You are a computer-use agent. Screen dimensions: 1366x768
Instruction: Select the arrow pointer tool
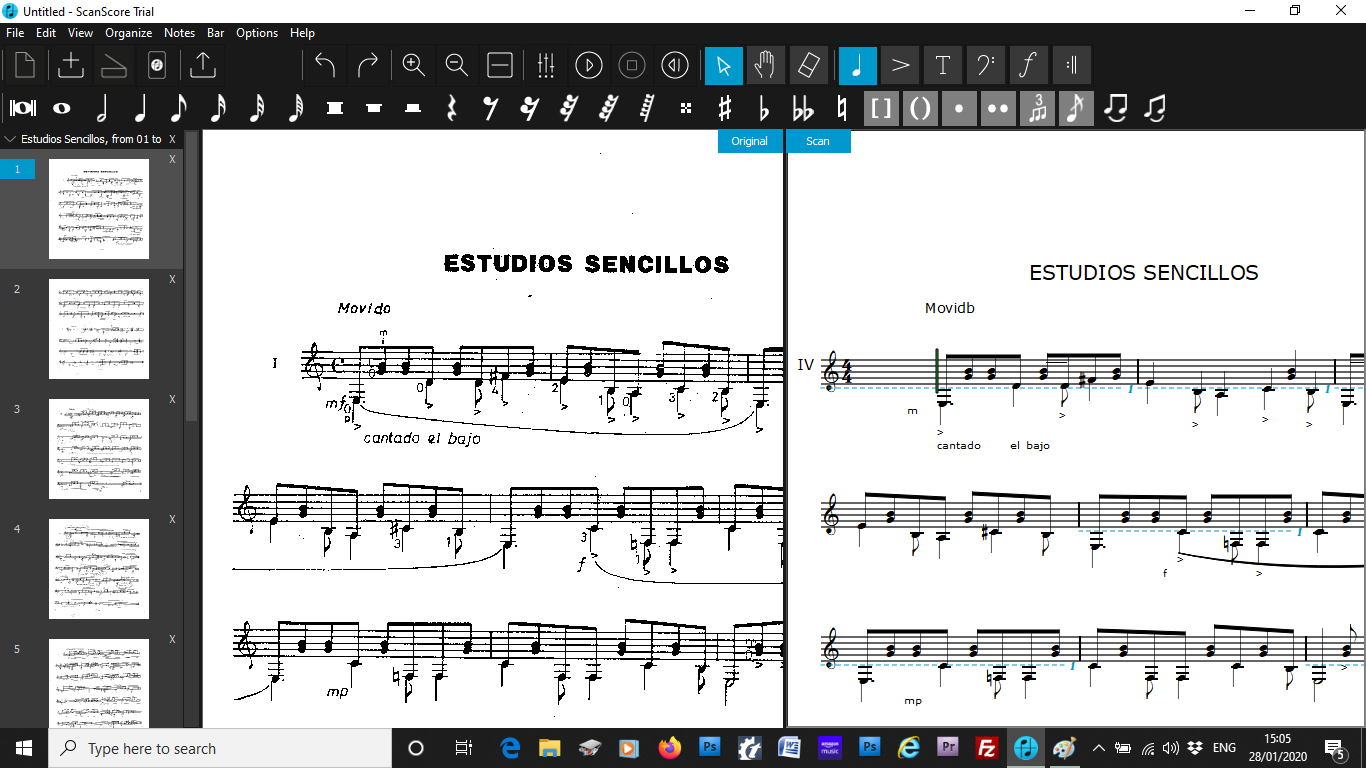click(x=724, y=66)
